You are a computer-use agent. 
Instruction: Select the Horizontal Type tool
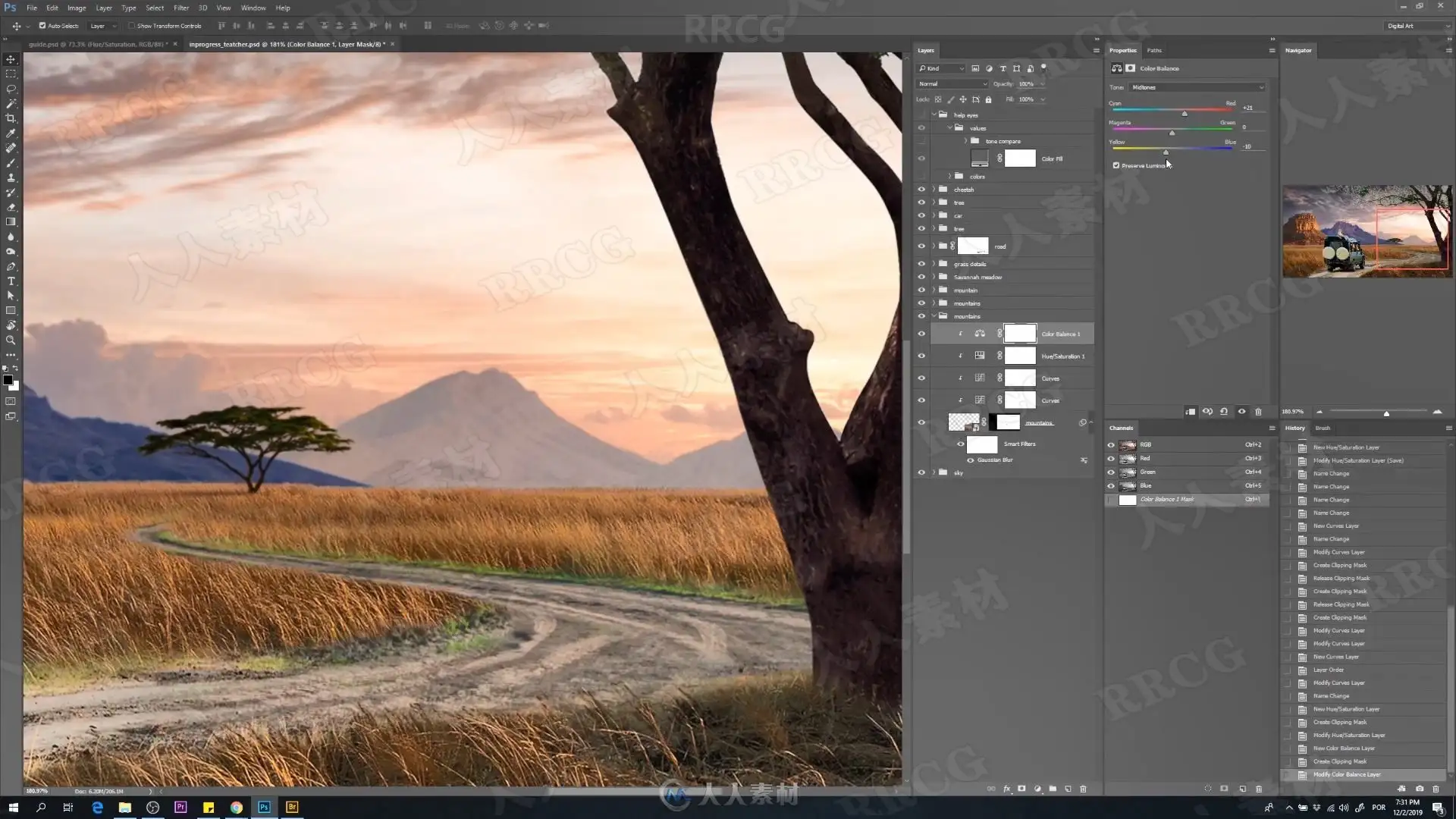11,281
